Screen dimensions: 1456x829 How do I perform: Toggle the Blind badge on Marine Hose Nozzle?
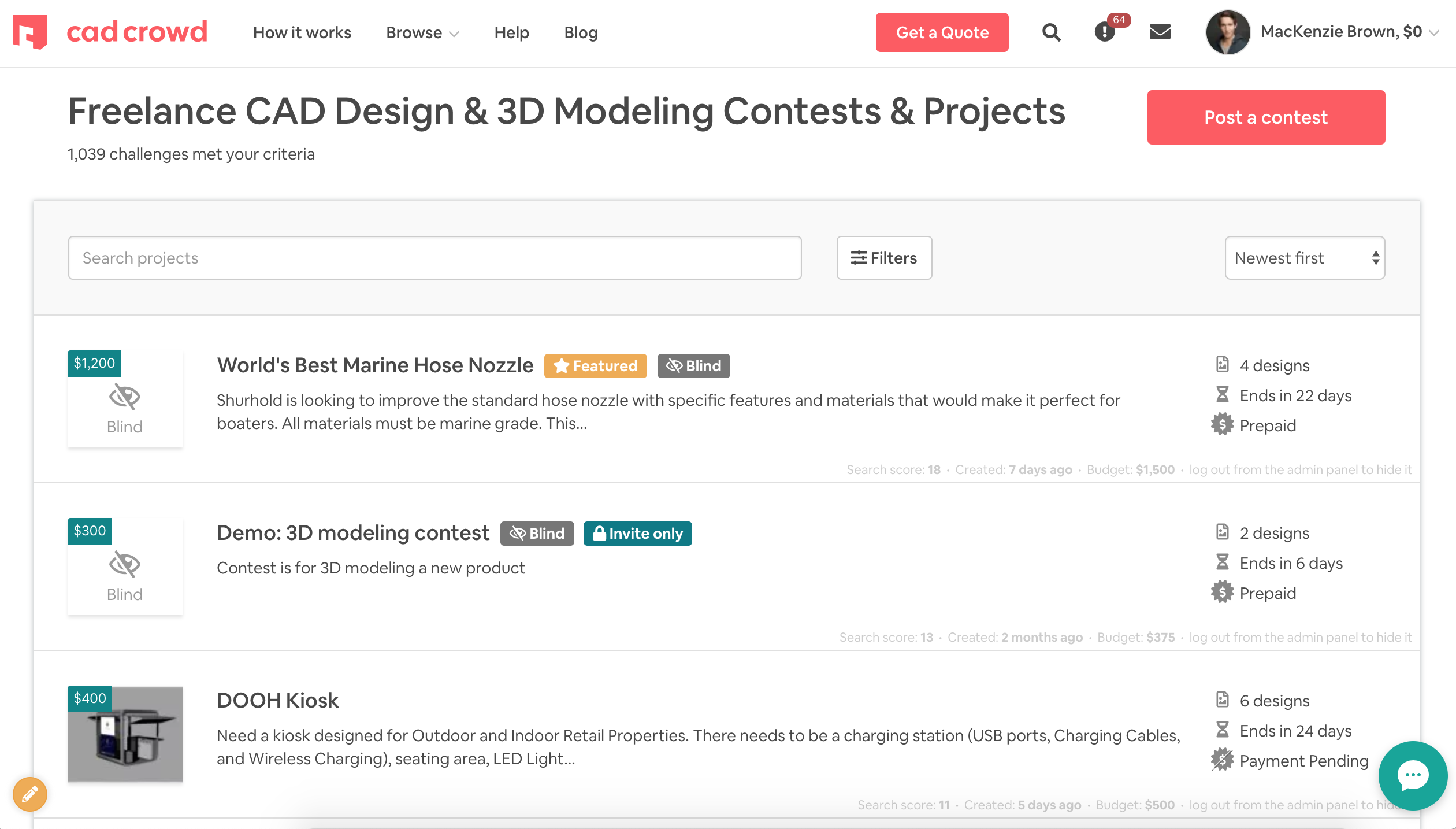click(x=693, y=365)
